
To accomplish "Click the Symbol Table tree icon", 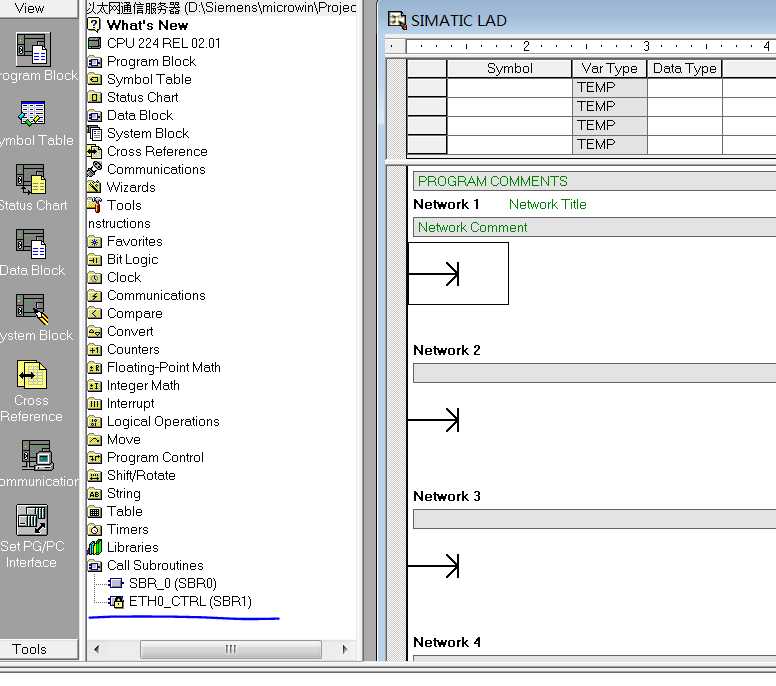I will [x=94, y=79].
